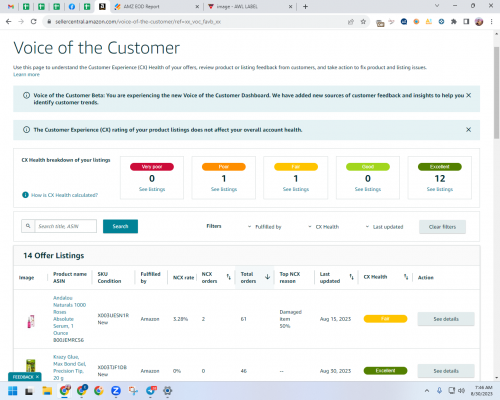Click the teal Search button

click(120, 226)
